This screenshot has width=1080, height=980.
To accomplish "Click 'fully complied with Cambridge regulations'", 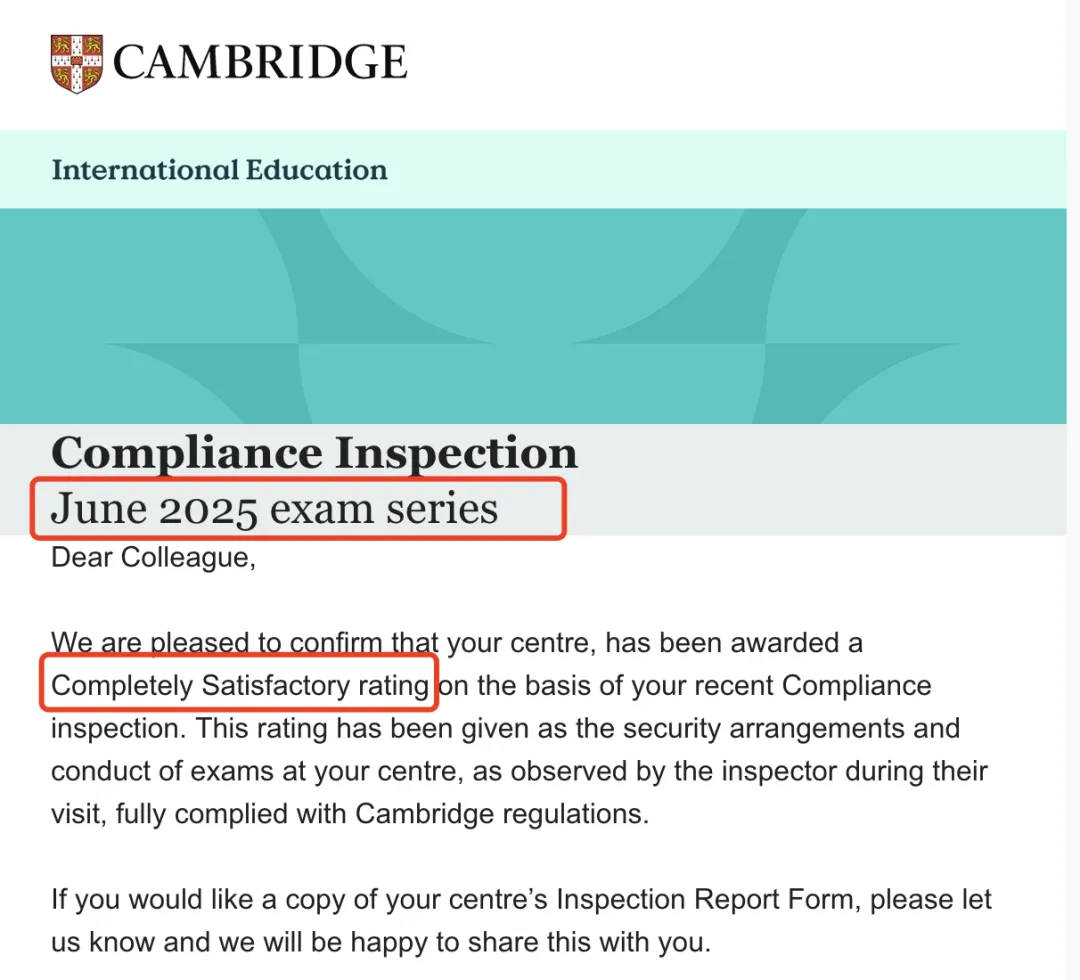I will pos(381,813).
